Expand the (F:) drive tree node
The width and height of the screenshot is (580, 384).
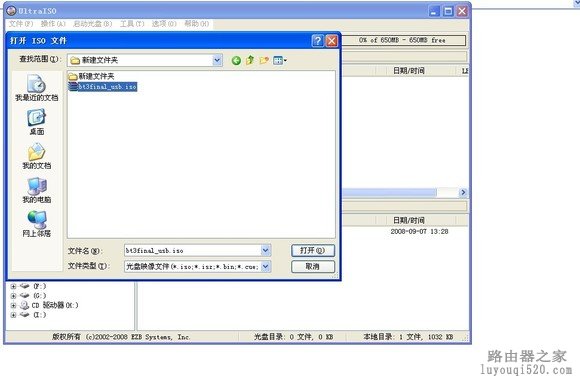(13, 286)
